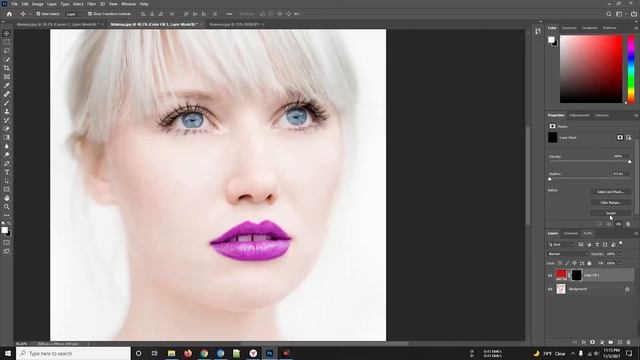Click the add vector mask button
Screen dimensions: 640x360
point(629,138)
